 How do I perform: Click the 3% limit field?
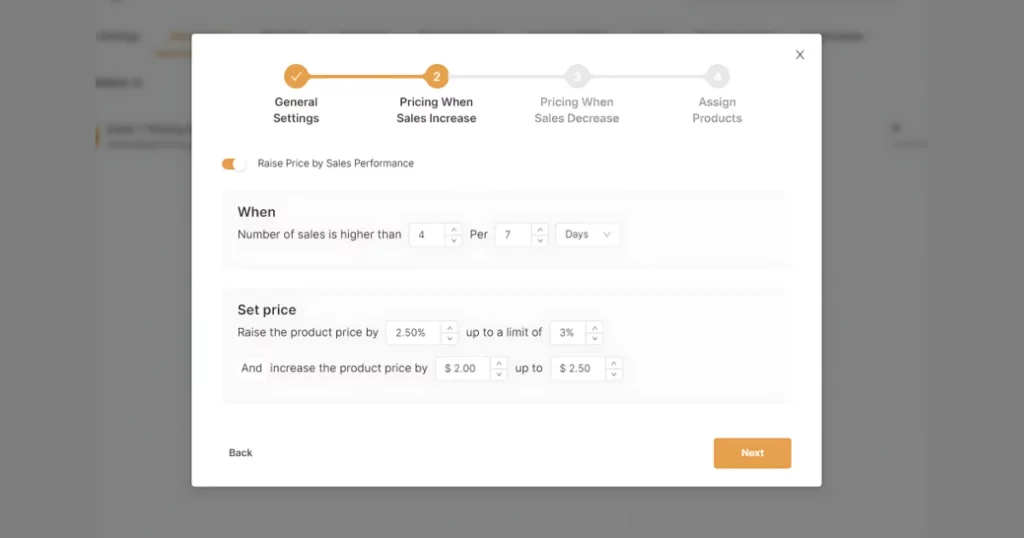568,332
